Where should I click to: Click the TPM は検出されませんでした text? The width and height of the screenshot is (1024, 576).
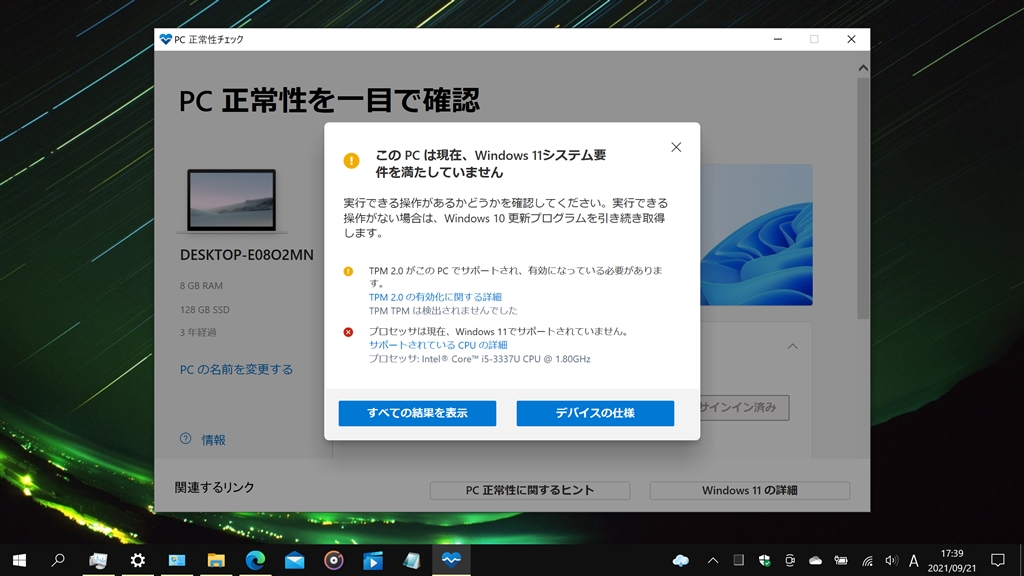pyautogui.click(x=443, y=311)
